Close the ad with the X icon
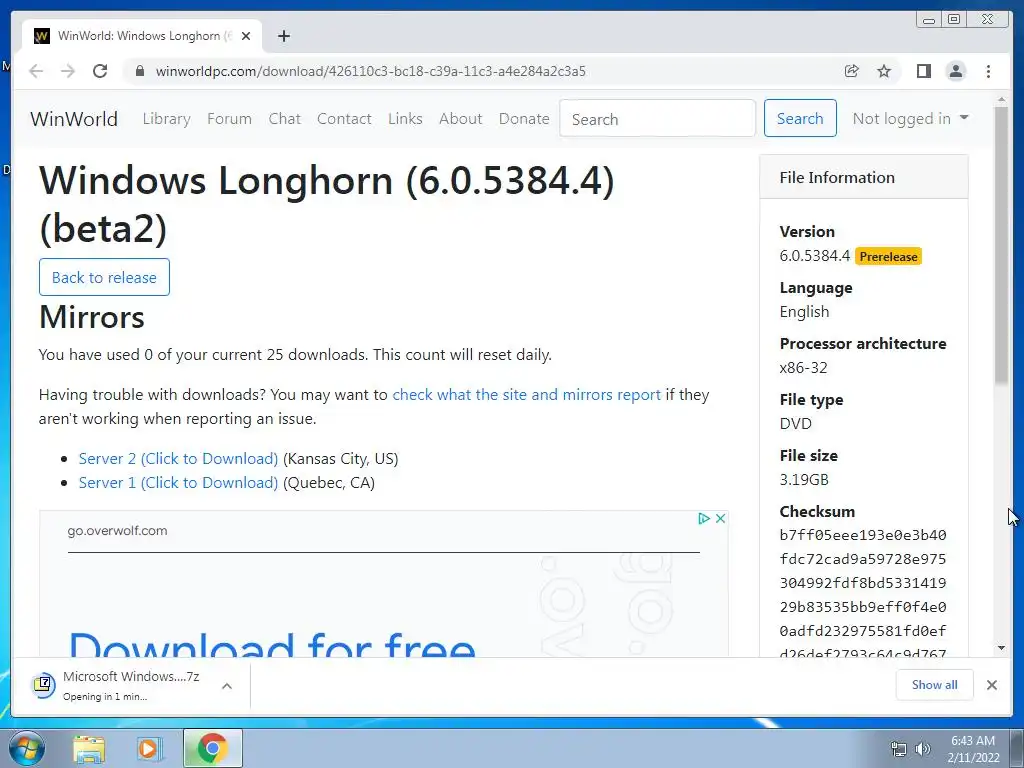The height and width of the screenshot is (768, 1024). (720, 519)
